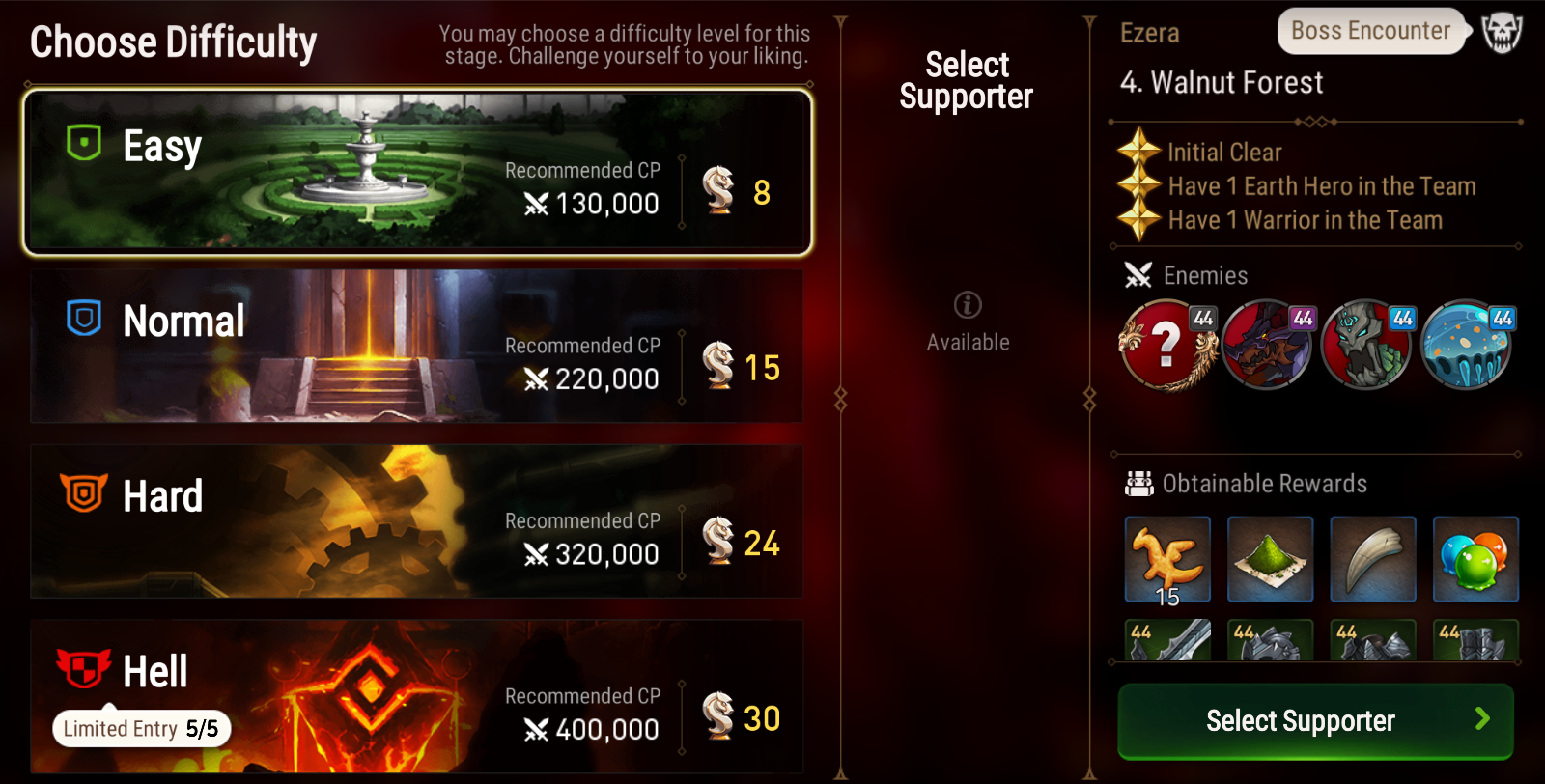Tap the green moss pile reward
Image resolution: width=1545 pixels, height=784 pixels.
(1270, 560)
